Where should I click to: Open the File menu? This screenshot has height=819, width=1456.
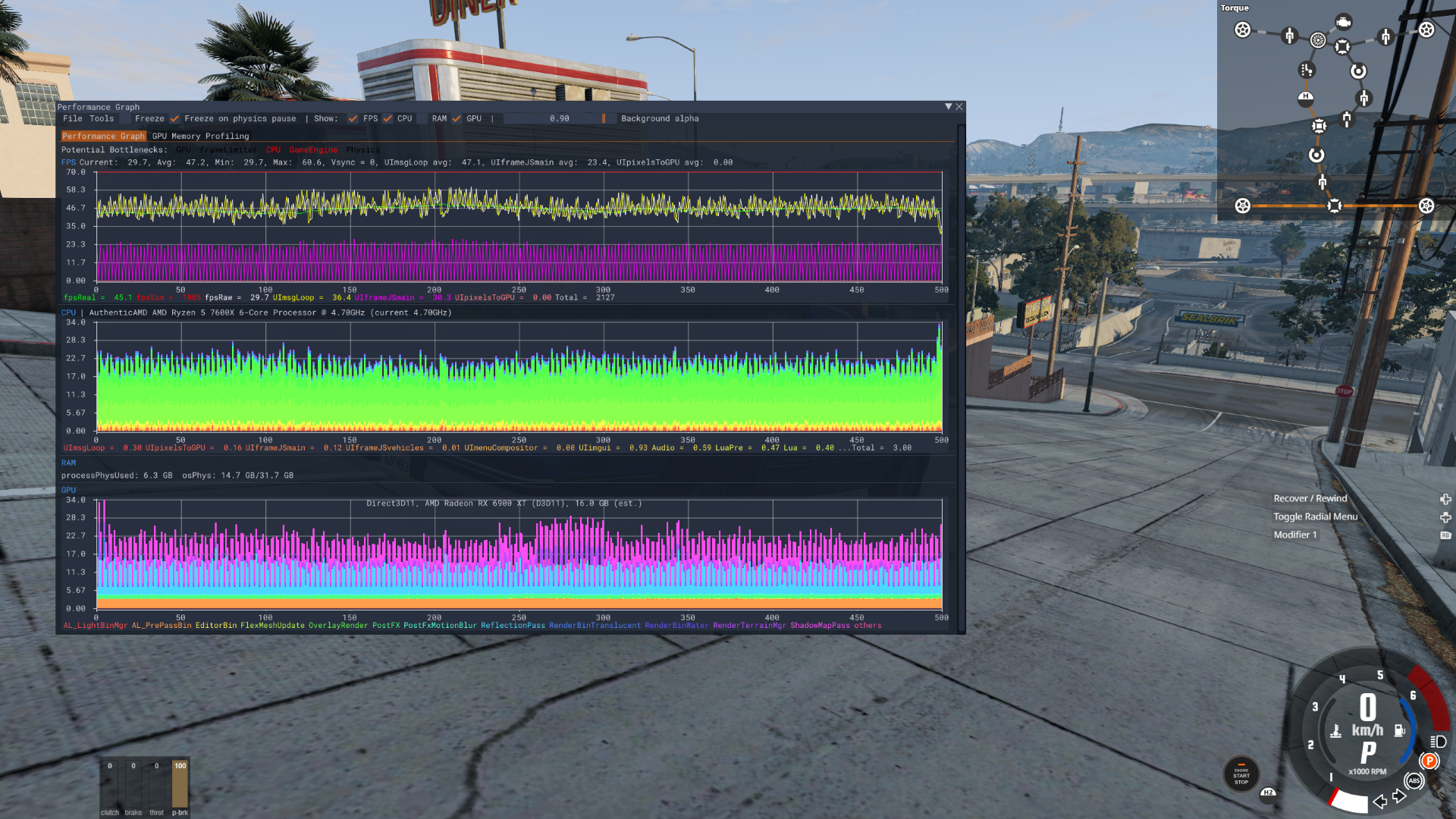(x=73, y=119)
